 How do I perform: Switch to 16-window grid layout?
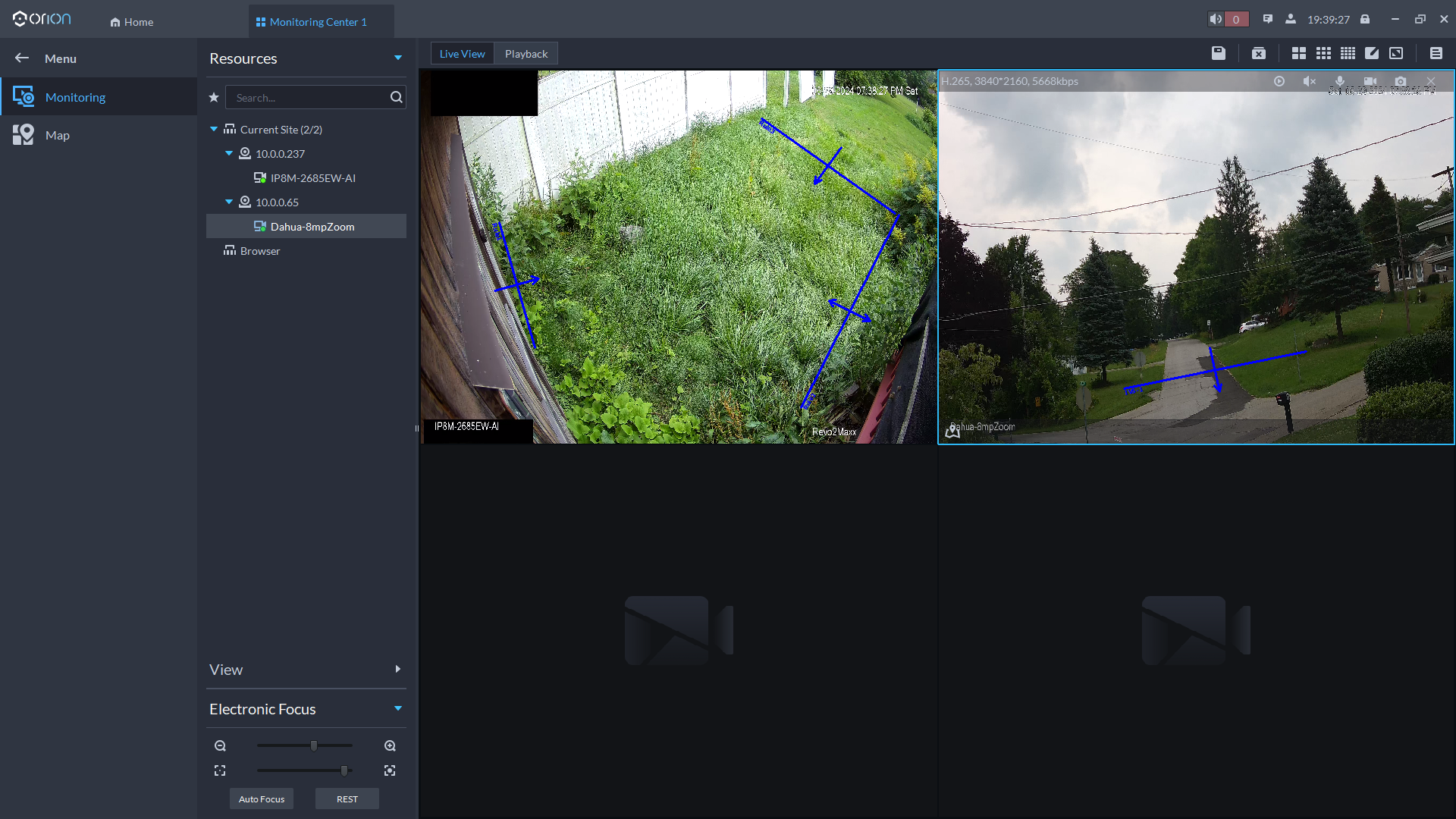tap(1348, 53)
